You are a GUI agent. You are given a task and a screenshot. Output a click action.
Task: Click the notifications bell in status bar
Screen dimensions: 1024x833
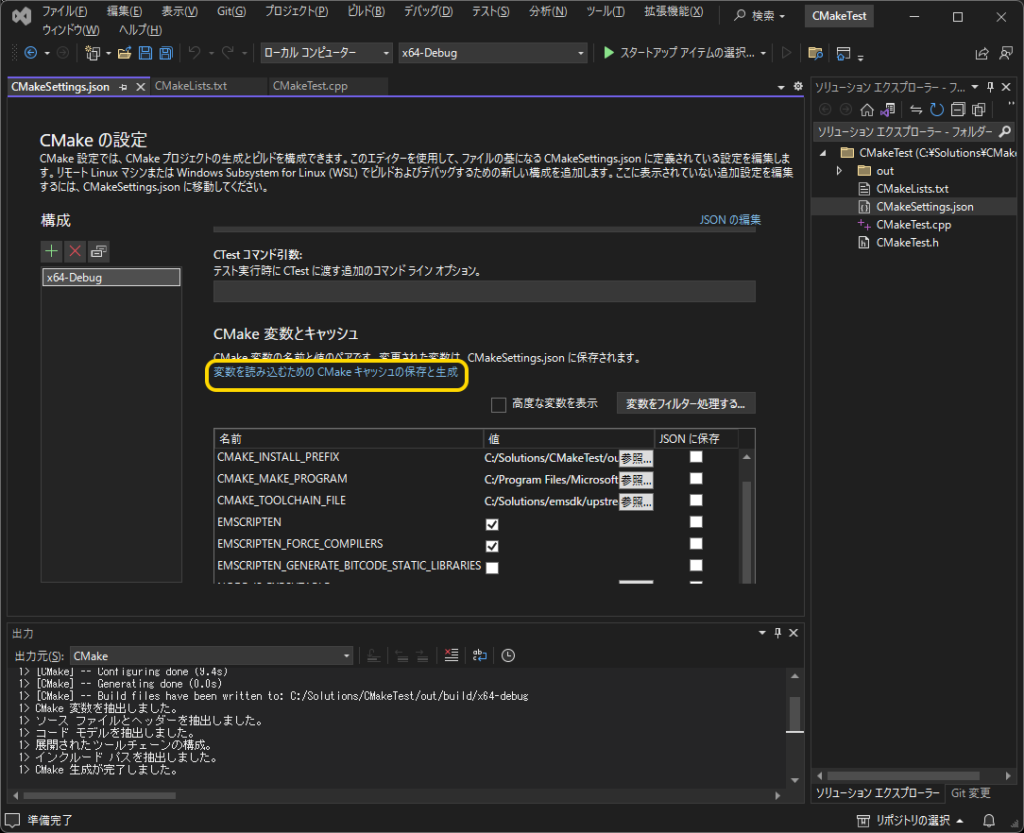point(989,820)
